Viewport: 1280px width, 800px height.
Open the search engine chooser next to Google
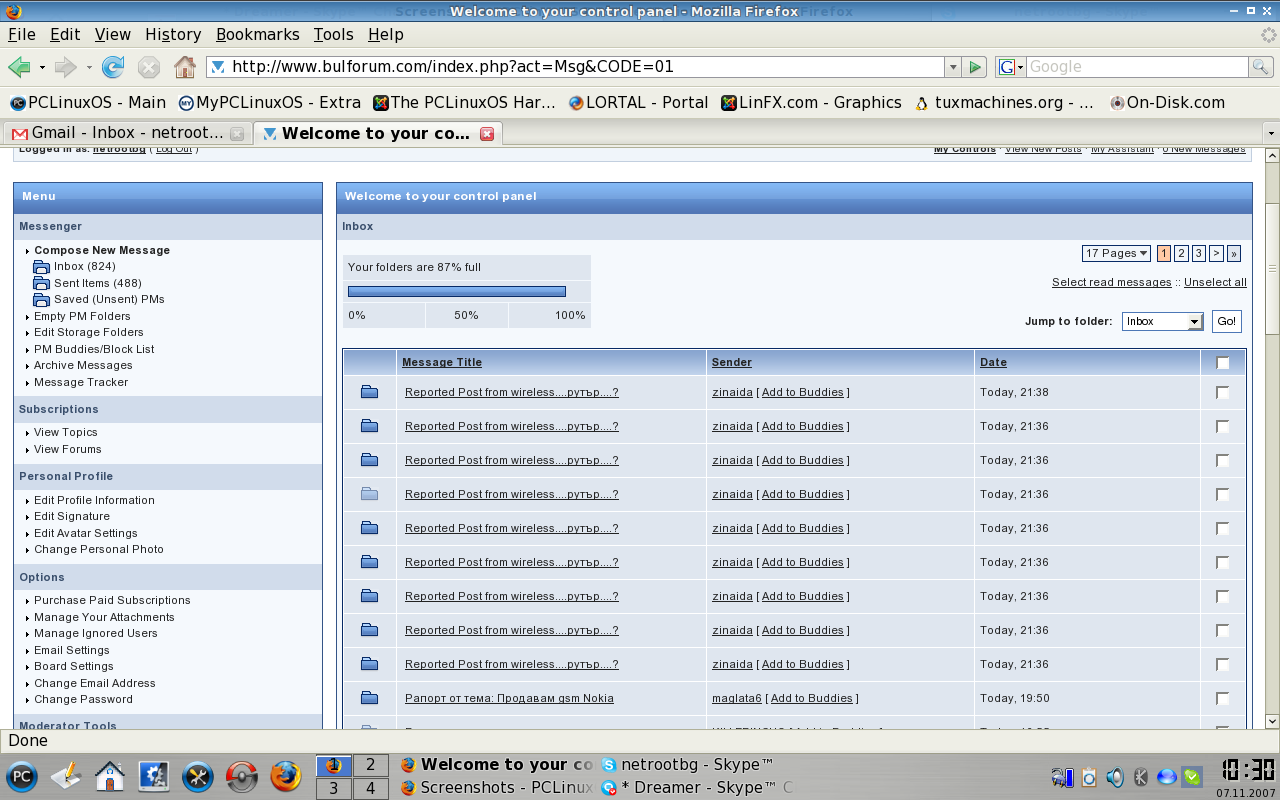click(x=1010, y=67)
